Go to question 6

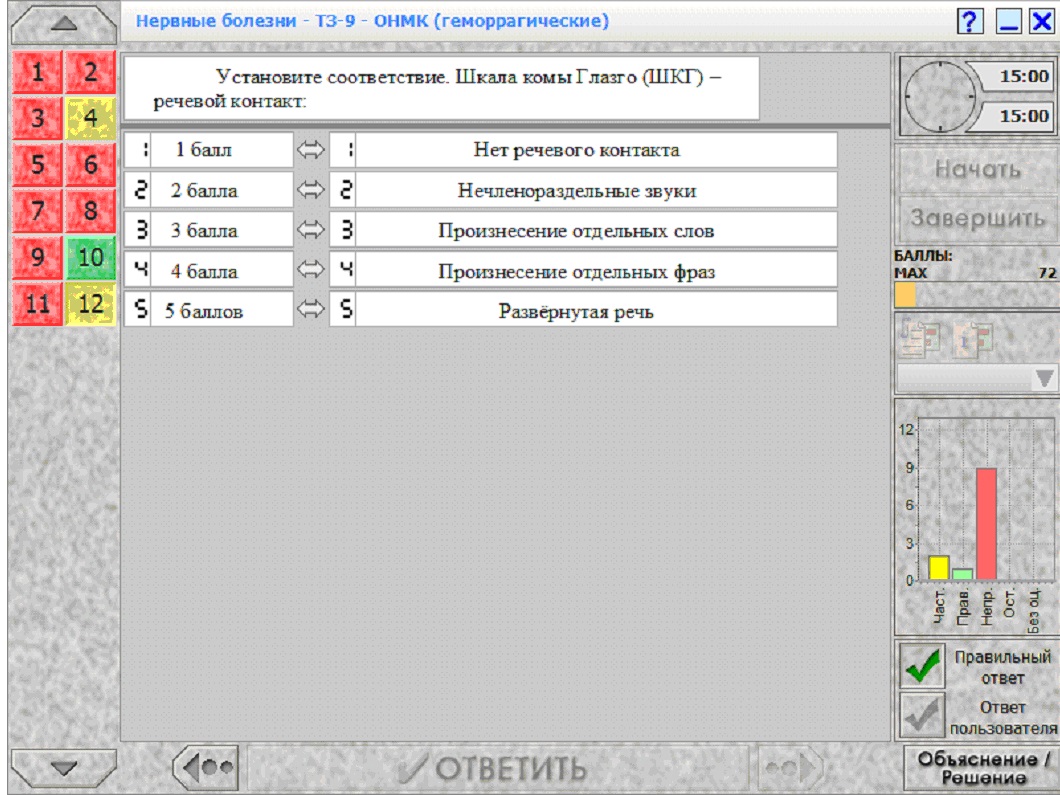pos(91,164)
